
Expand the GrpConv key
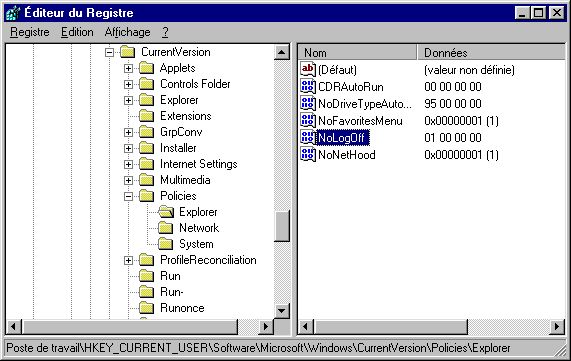128,132
